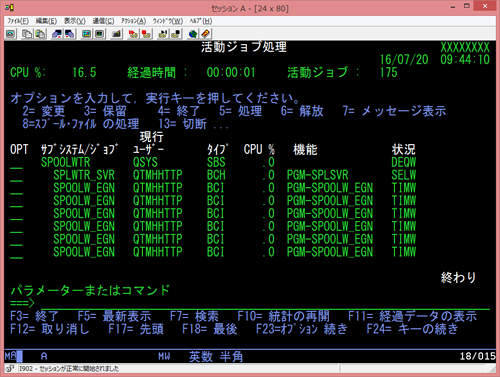500x377 pixels.
Task: Click the system name XXXXXXXX
Action: click(x=465, y=47)
